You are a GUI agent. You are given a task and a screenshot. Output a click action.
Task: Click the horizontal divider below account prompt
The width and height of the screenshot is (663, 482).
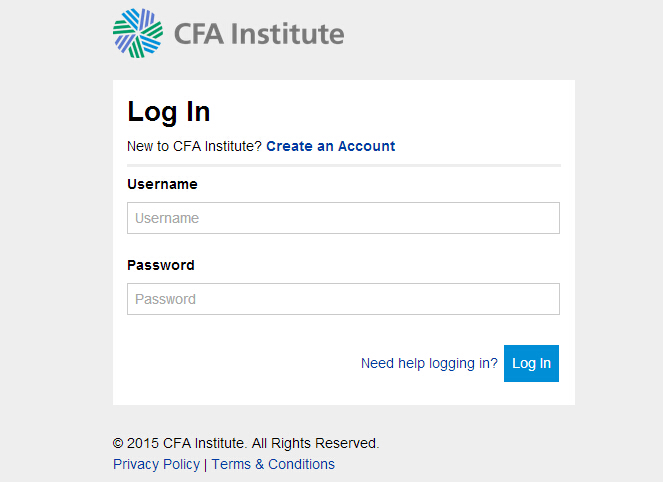click(343, 165)
